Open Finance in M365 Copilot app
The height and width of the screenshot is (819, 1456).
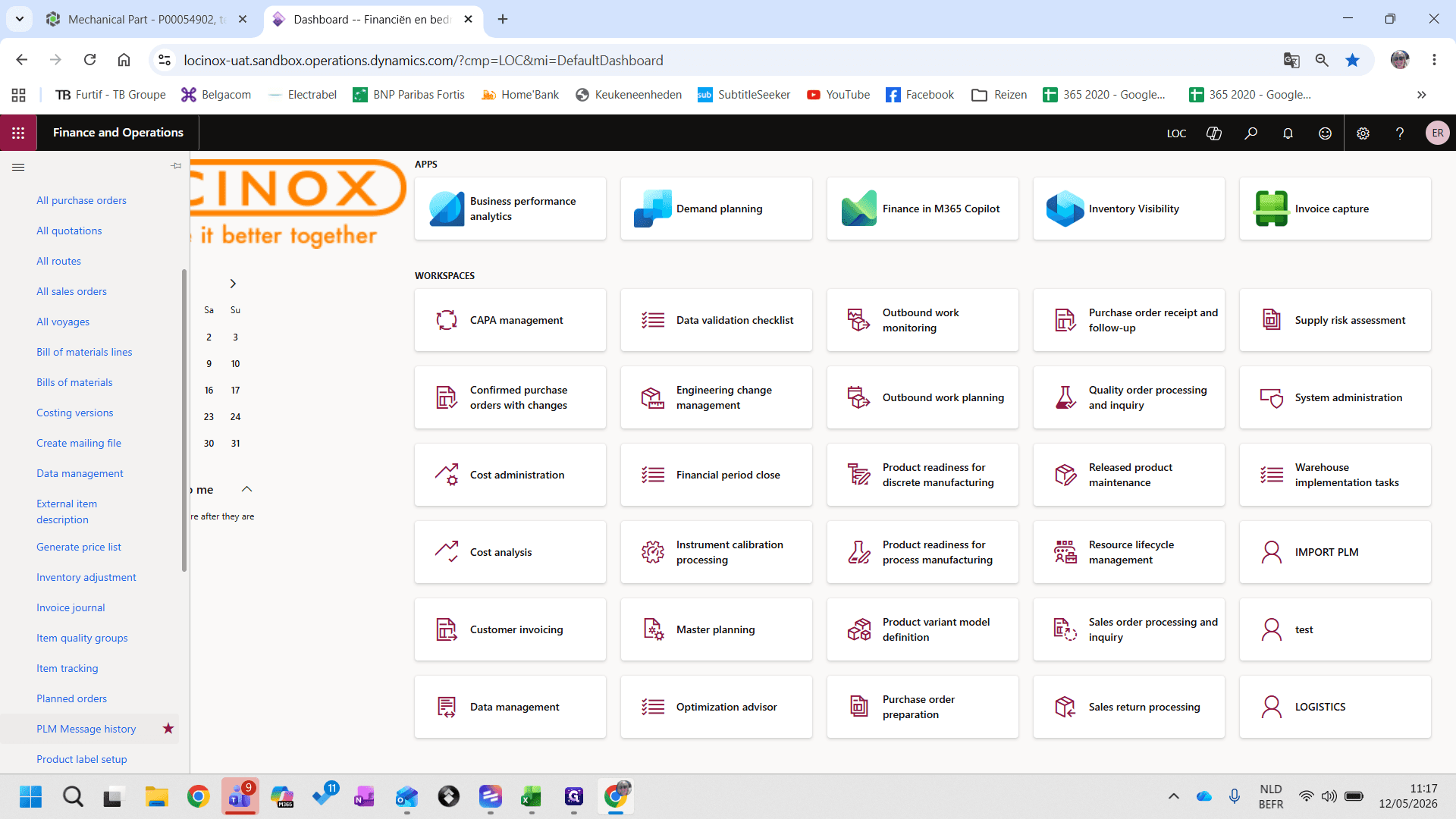[923, 209]
